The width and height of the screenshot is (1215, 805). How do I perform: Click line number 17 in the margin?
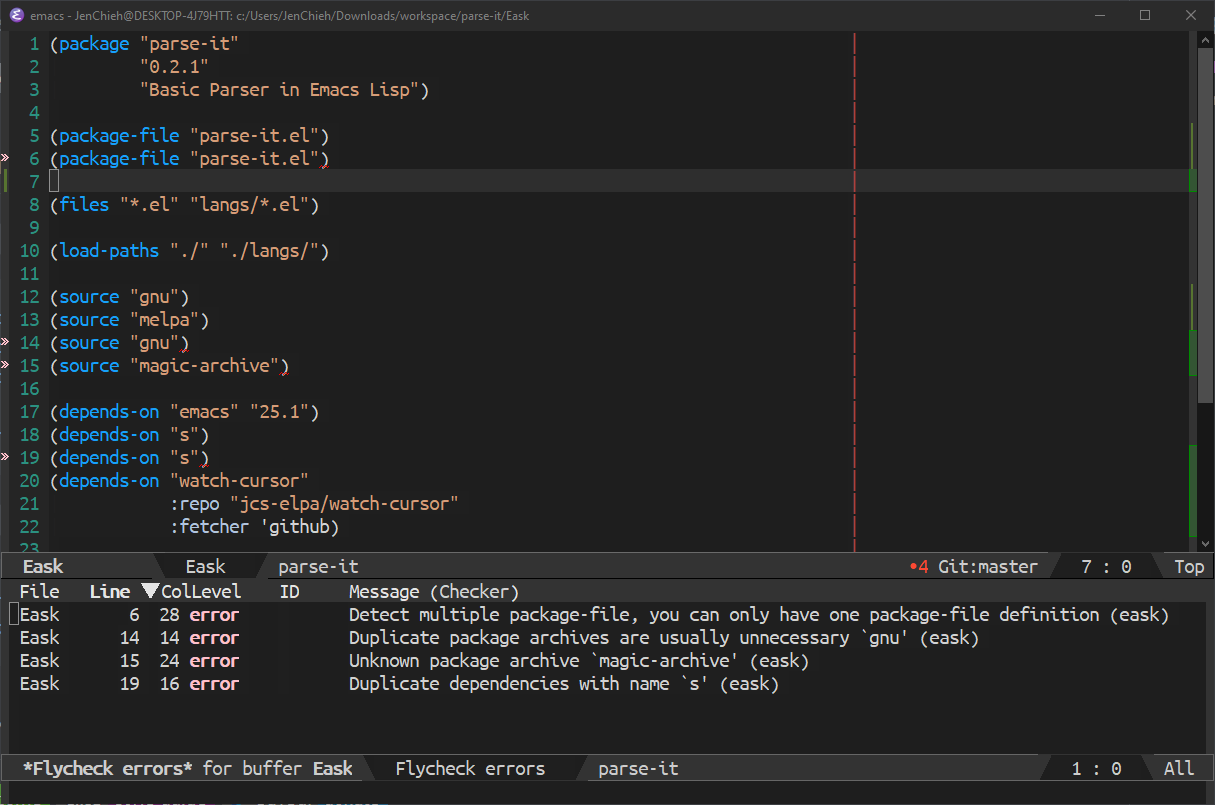[29, 412]
